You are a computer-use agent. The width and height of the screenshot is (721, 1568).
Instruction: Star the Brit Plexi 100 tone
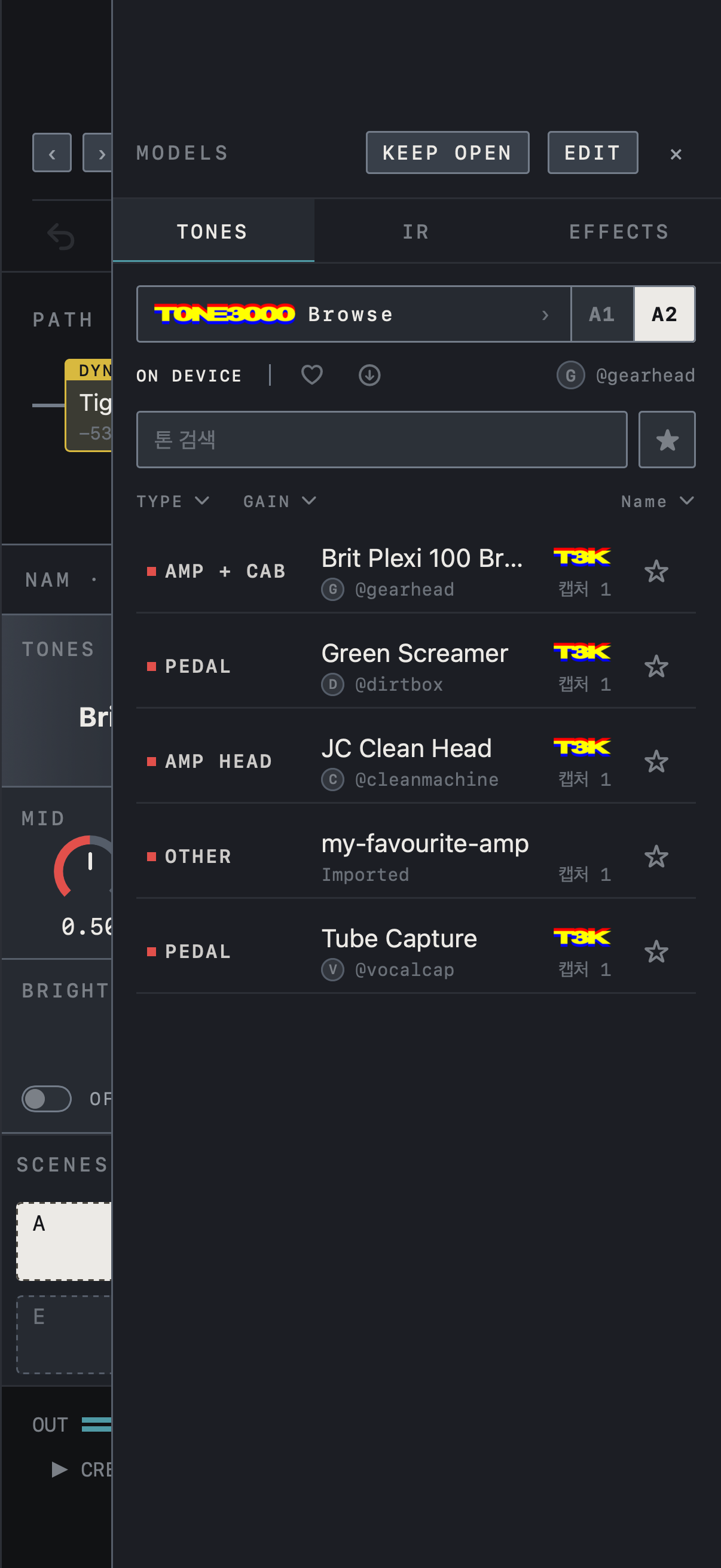coord(656,571)
